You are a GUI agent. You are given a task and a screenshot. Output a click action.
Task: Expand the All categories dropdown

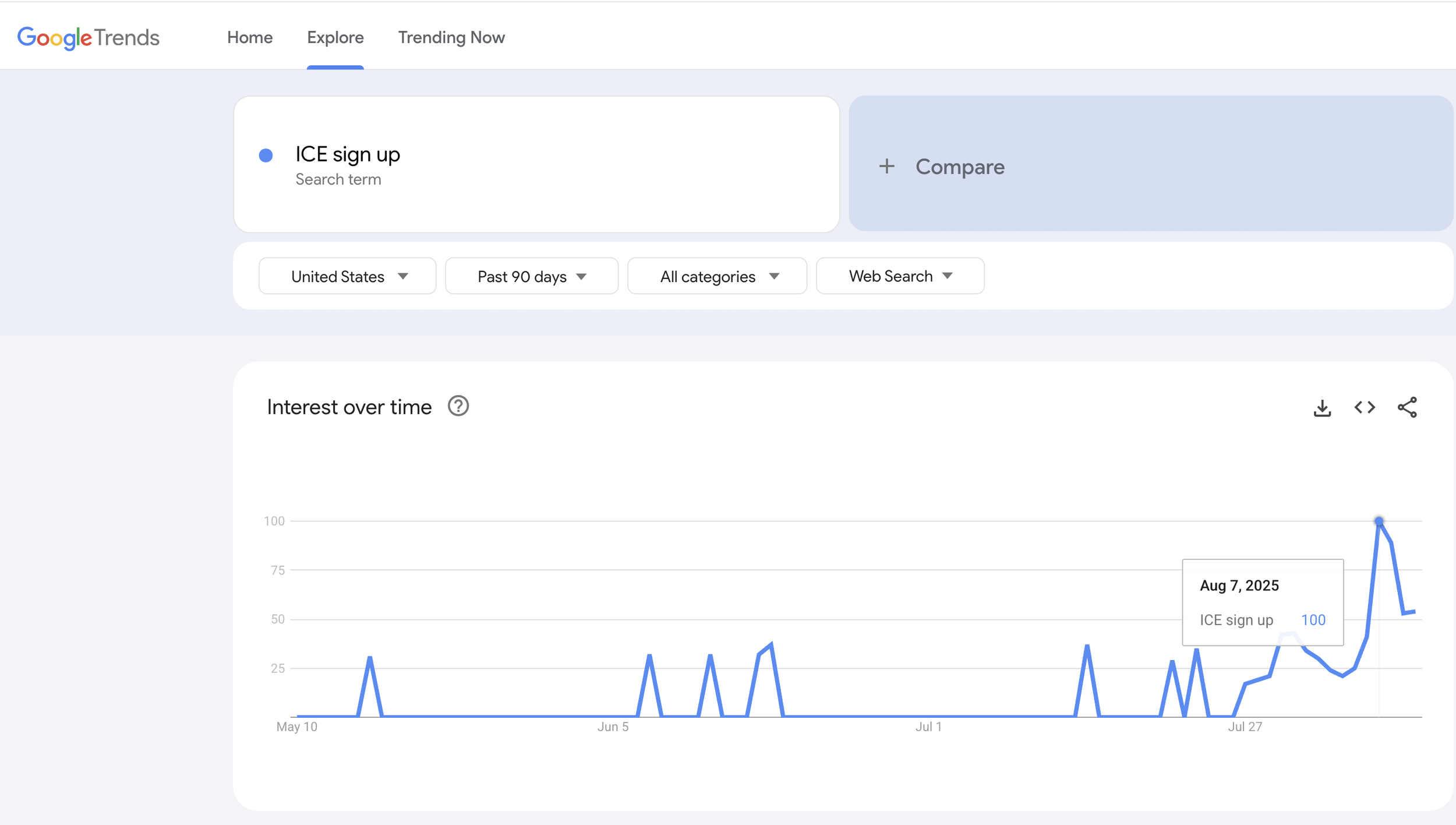[x=717, y=276]
